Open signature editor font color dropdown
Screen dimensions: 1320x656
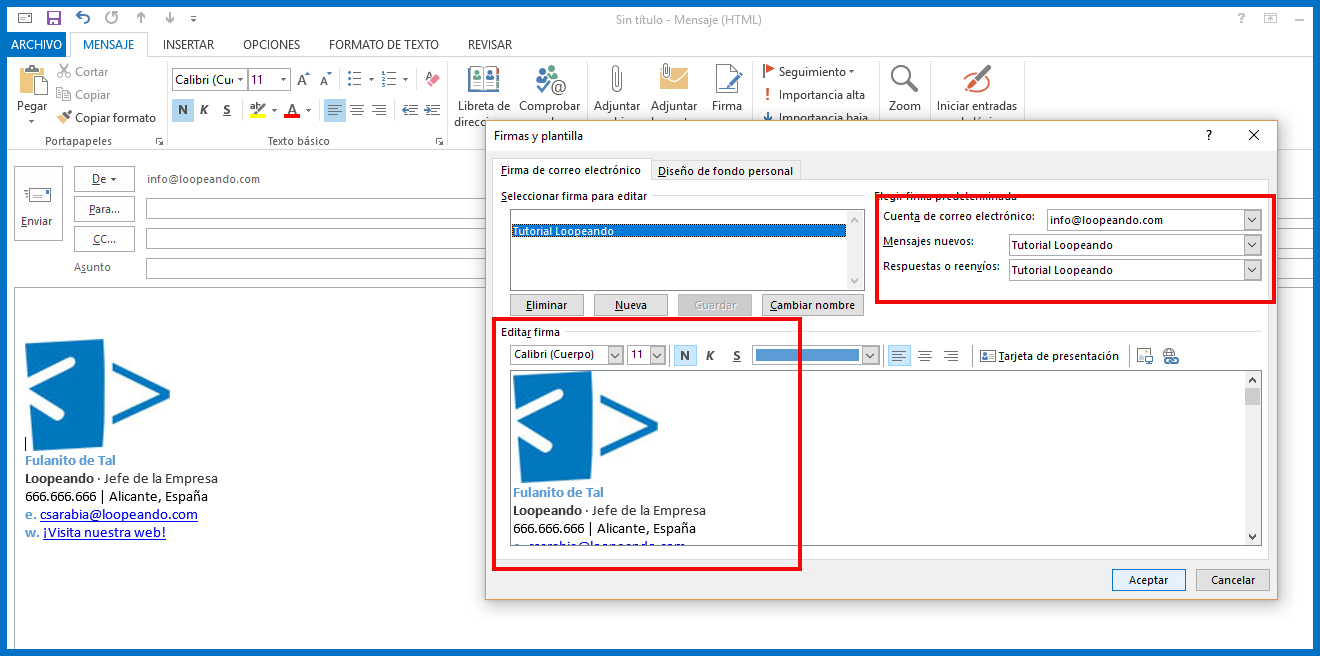pos(870,355)
